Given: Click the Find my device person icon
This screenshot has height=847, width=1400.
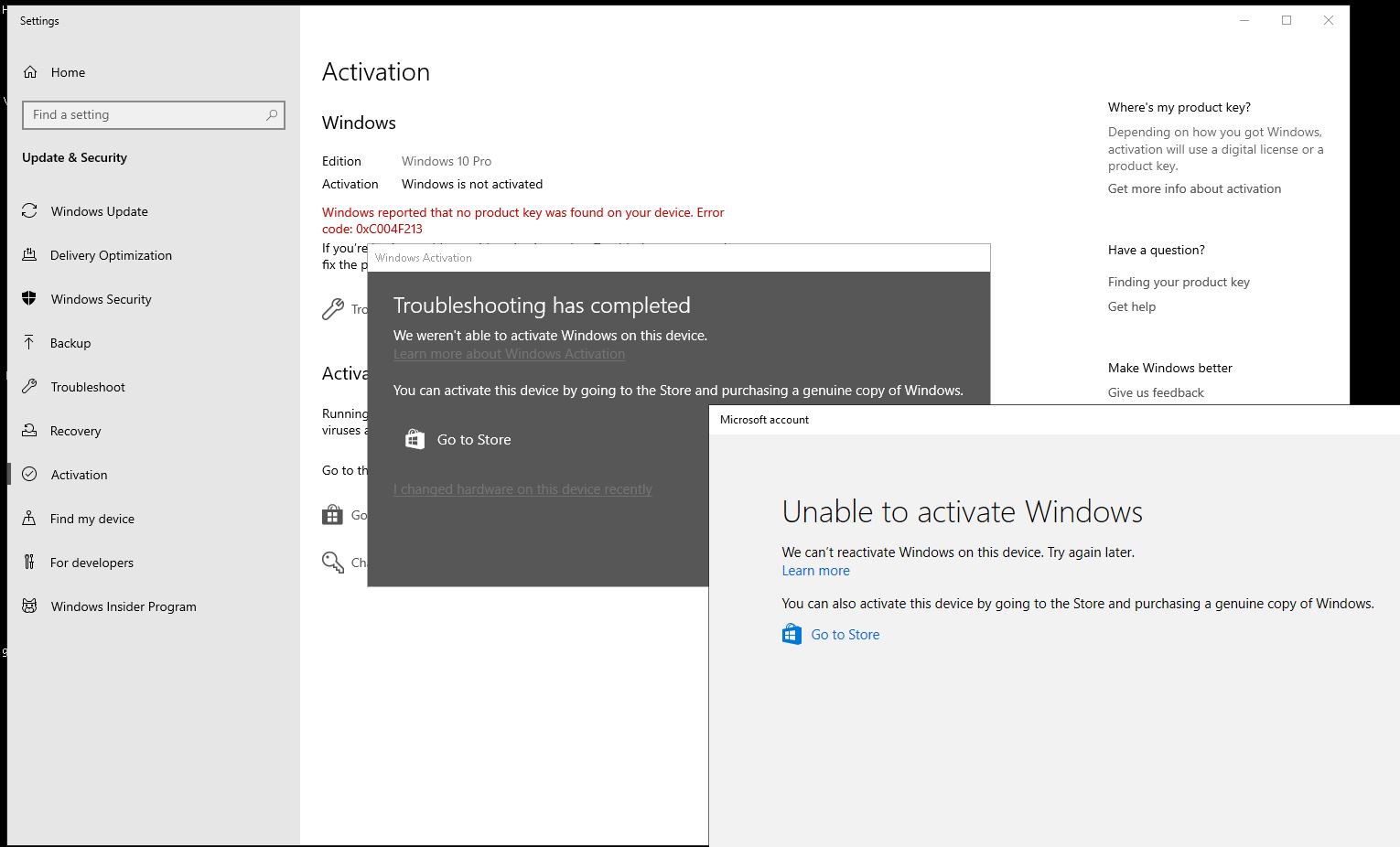Looking at the screenshot, I should coord(29,519).
